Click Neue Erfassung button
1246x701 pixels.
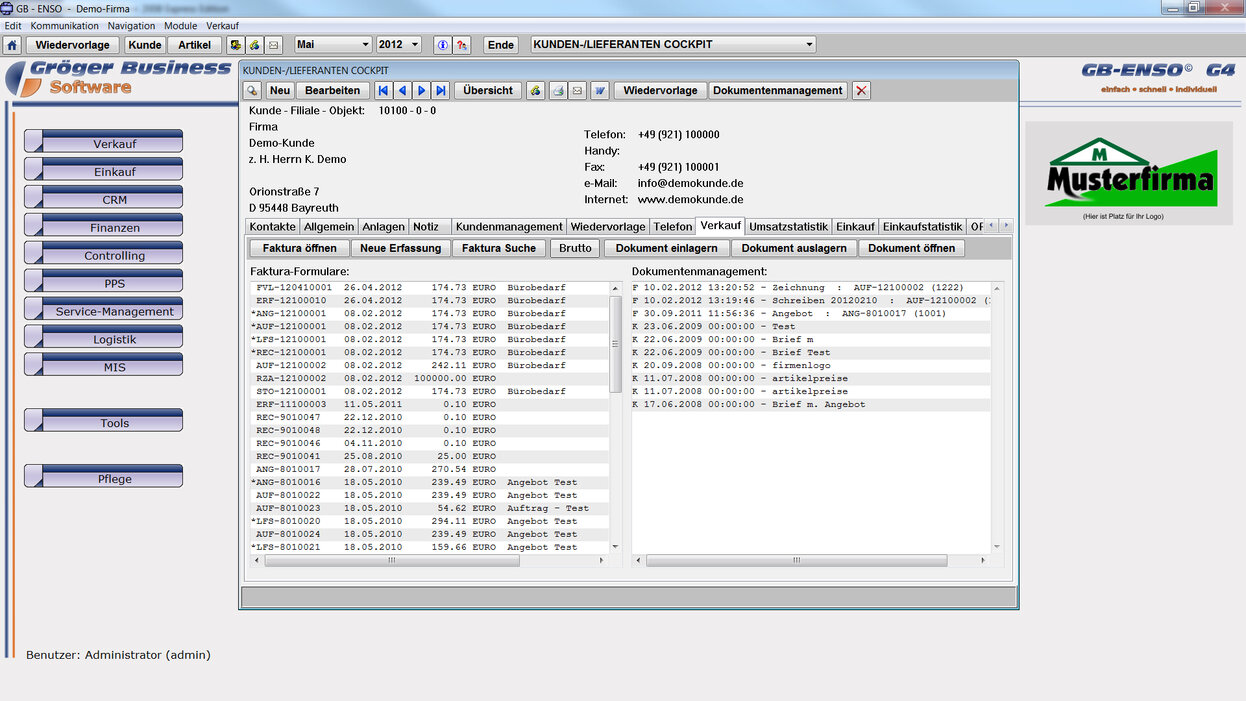400,248
